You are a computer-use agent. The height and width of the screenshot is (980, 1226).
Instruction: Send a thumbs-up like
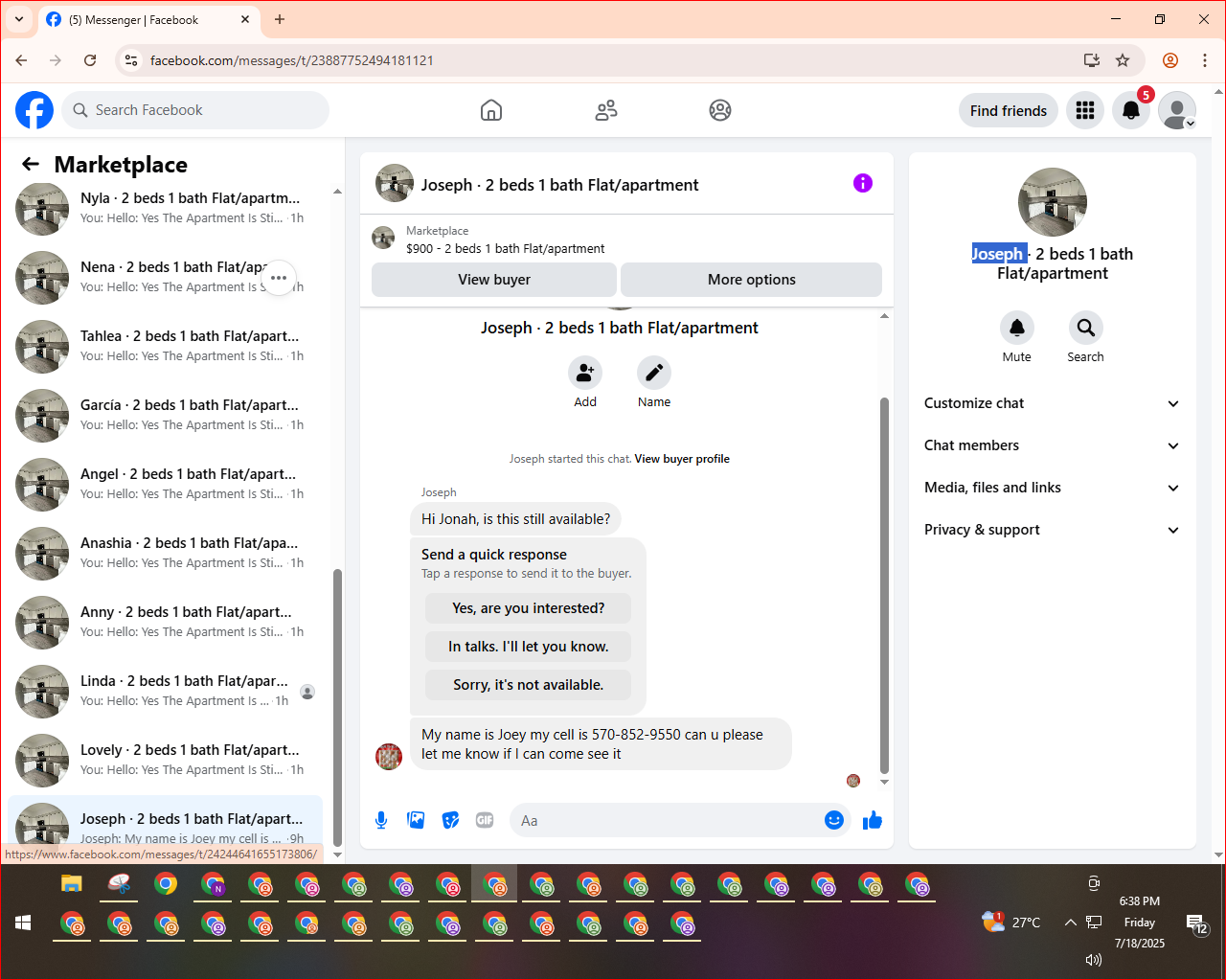tap(873, 820)
